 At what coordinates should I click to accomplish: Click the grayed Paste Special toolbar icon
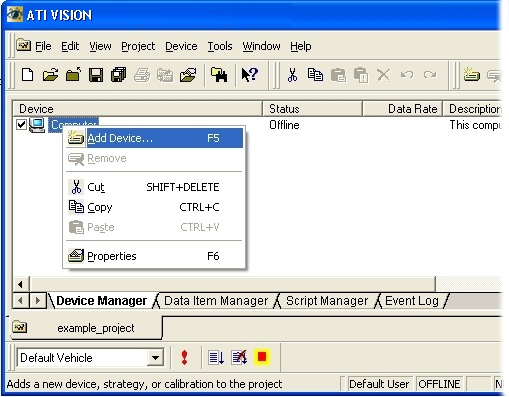point(361,75)
